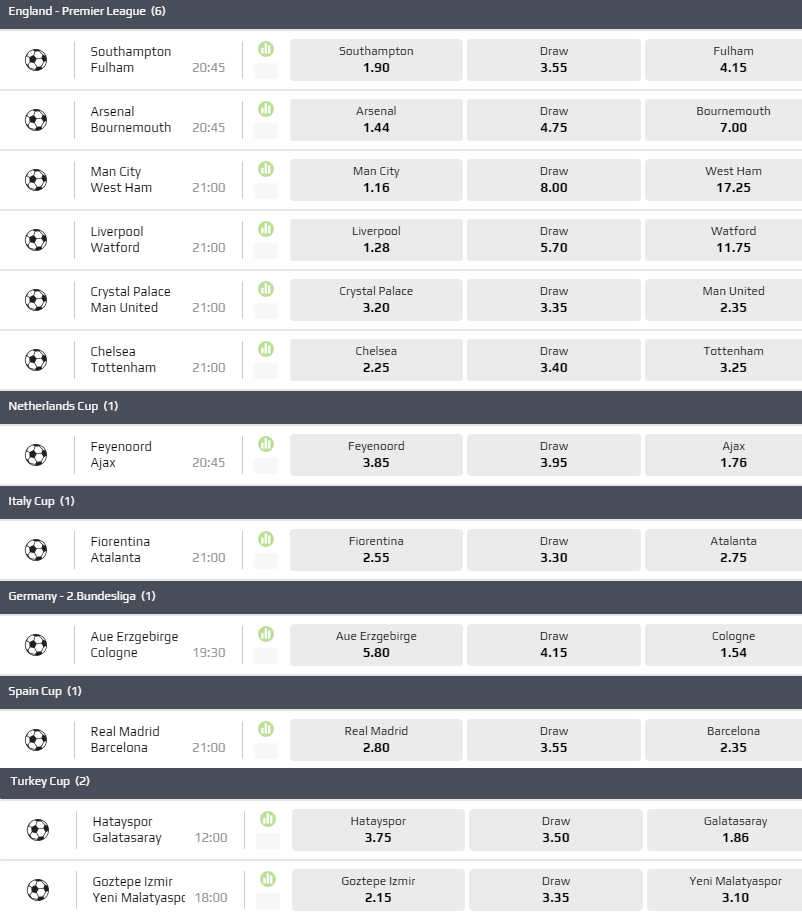Choose Galatasaray at 1.86 odds
This screenshot has height=916, width=802.
pos(735,830)
